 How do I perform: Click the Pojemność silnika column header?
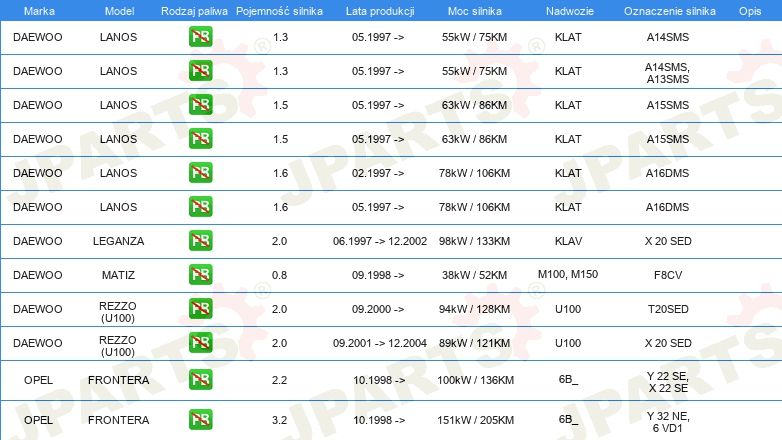click(x=279, y=11)
